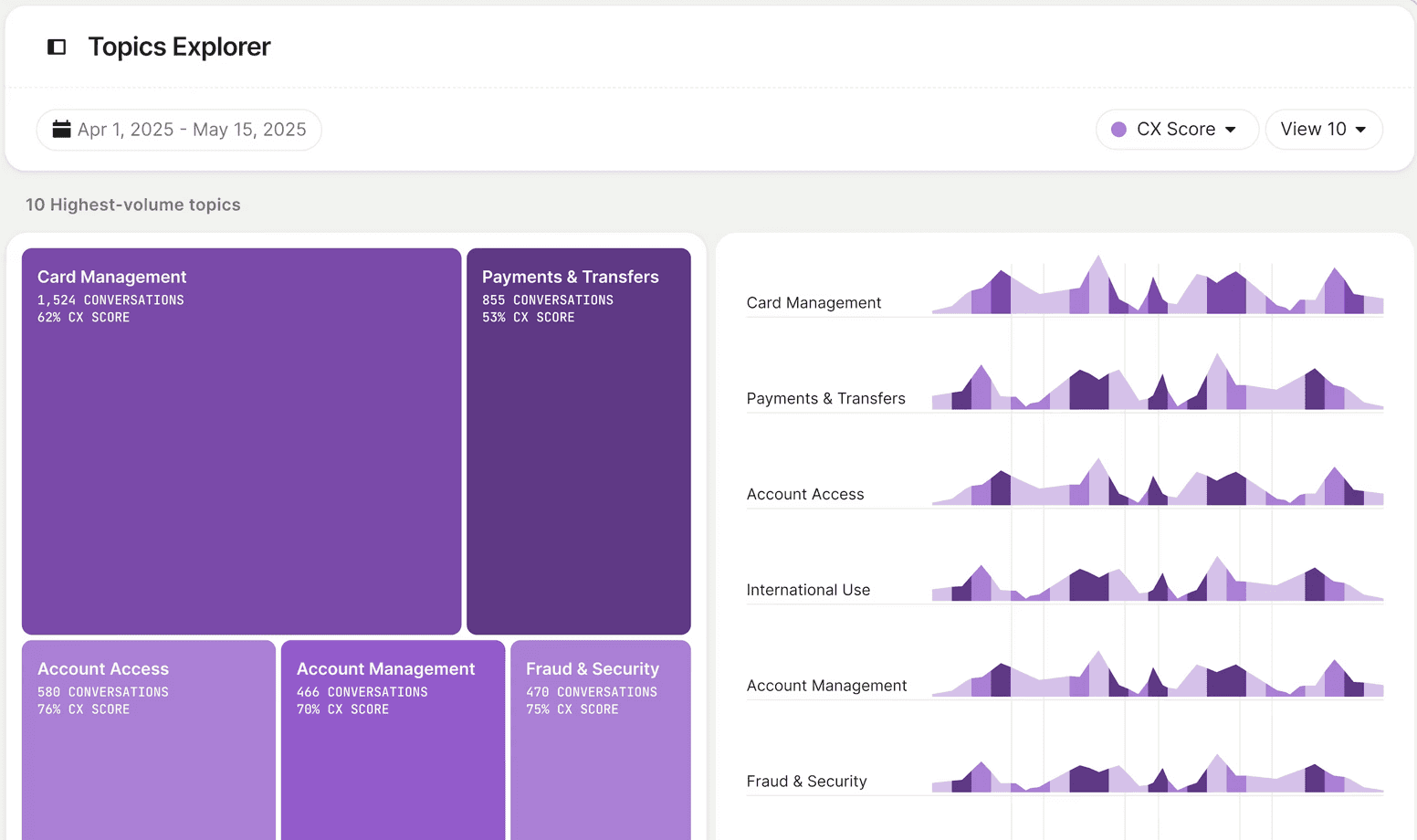Open the CX Score metric dropdown
The image size is (1417, 840).
1177,130
